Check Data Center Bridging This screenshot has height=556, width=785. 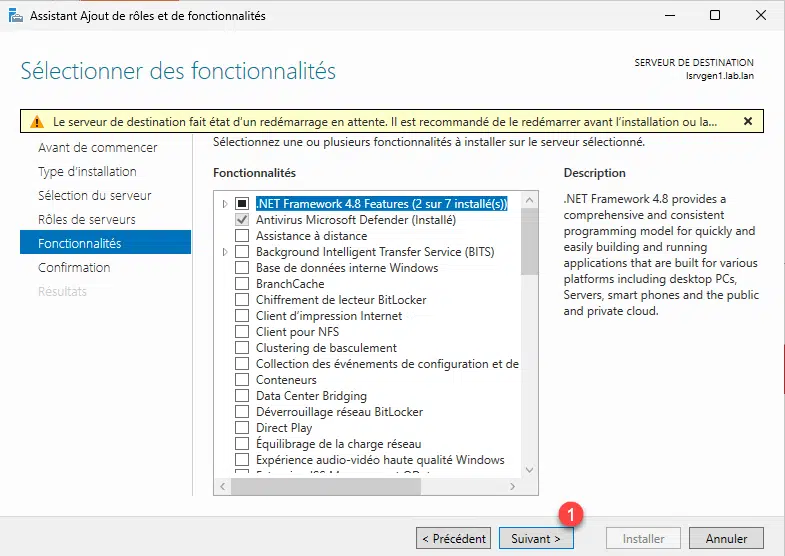(242, 396)
